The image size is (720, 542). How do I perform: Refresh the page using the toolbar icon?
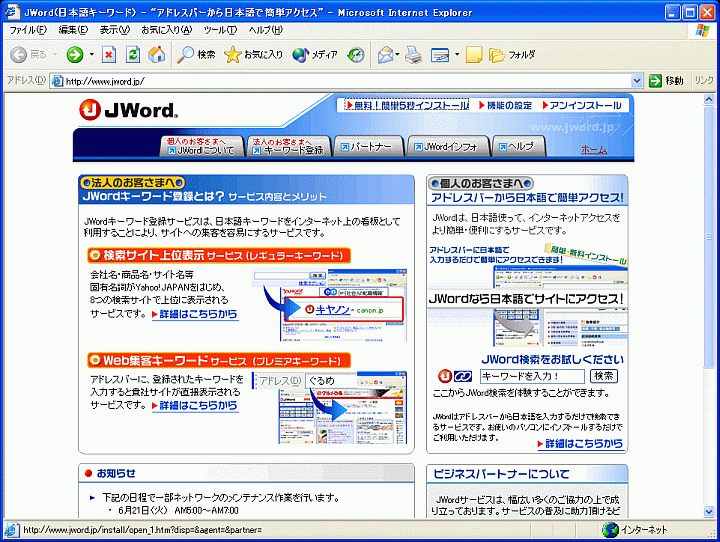tap(133, 55)
